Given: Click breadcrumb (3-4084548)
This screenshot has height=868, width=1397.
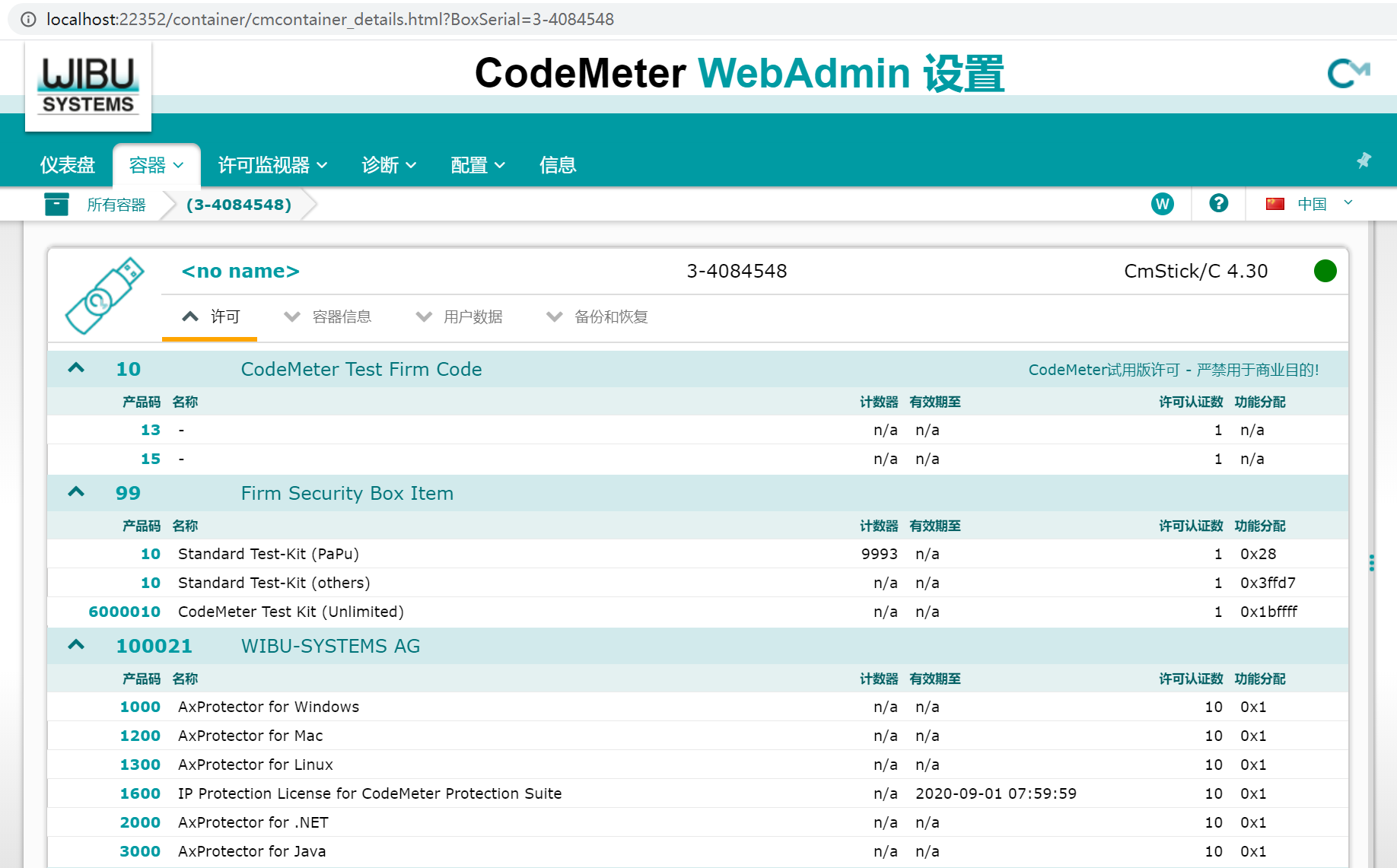Looking at the screenshot, I should click(x=239, y=205).
